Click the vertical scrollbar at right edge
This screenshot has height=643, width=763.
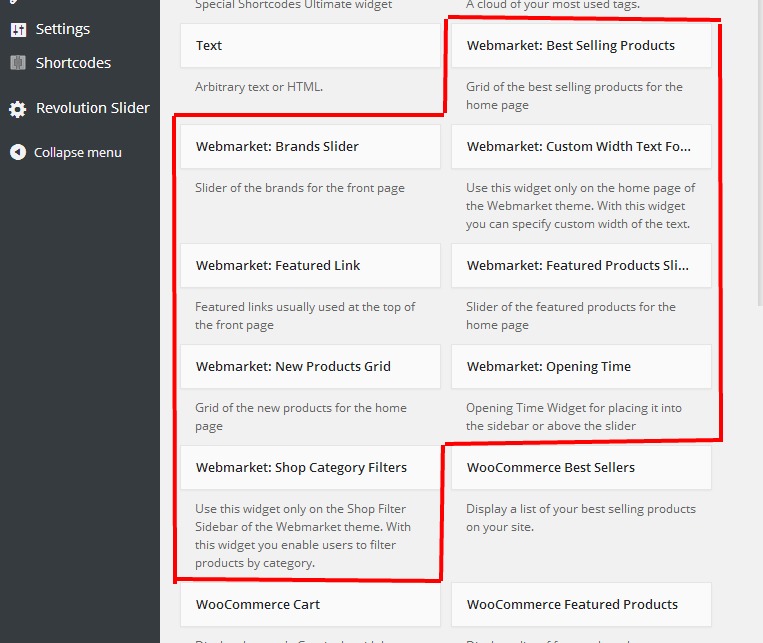(760, 153)
